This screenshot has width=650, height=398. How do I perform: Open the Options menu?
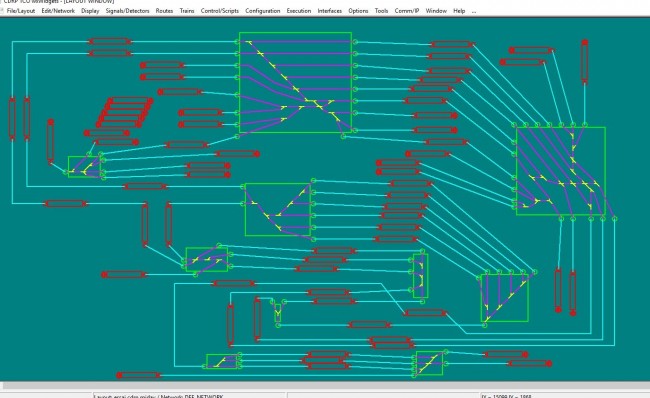click(358, 11)
